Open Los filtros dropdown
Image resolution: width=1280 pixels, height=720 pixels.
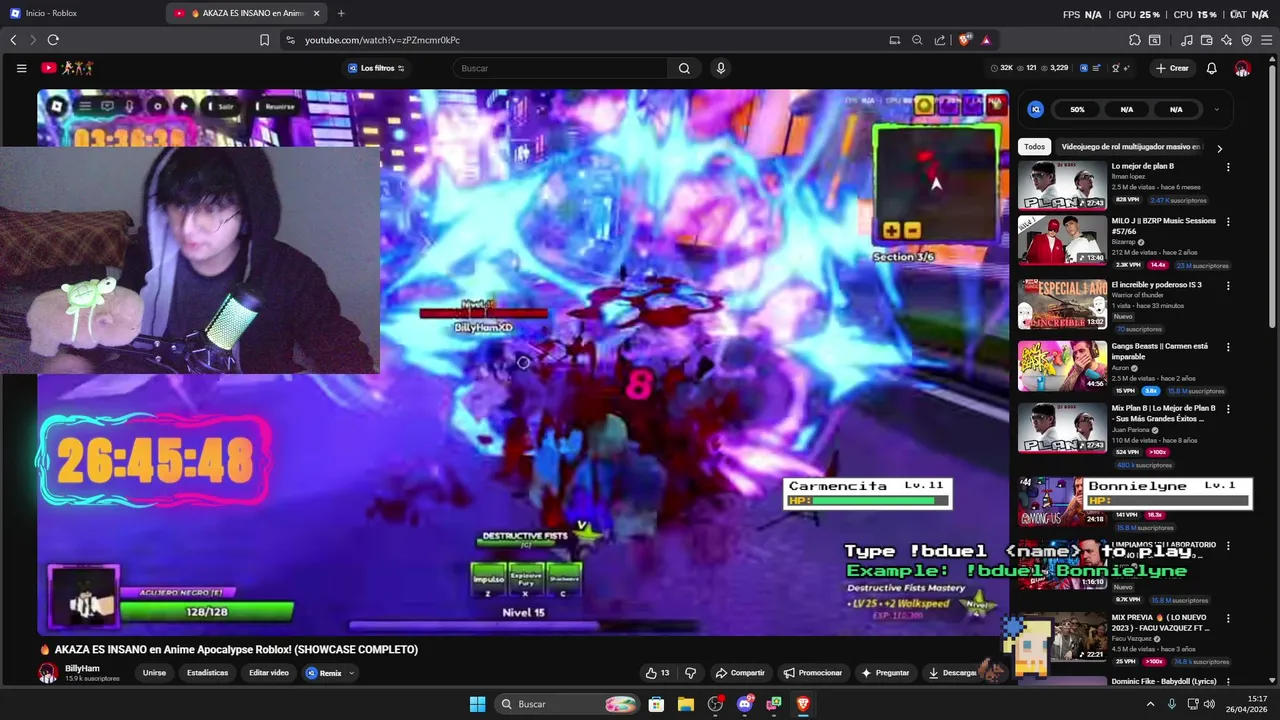click(x=376, y=68)
